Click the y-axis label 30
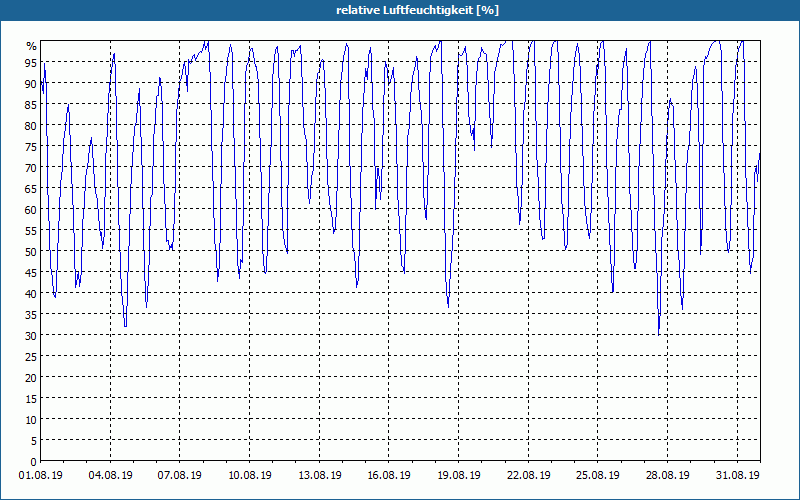800x500 pixels. coord(31,336)
